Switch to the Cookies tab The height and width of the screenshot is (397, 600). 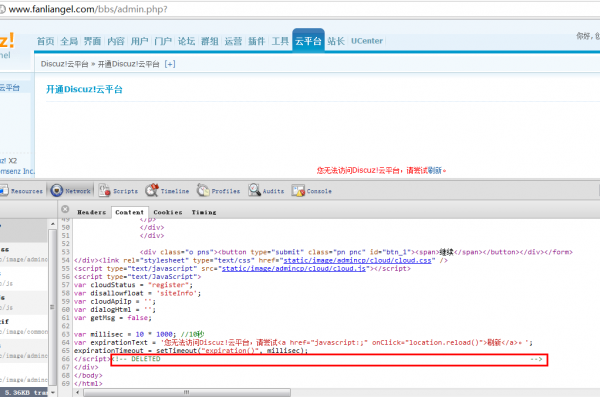(x=168, y=212)
